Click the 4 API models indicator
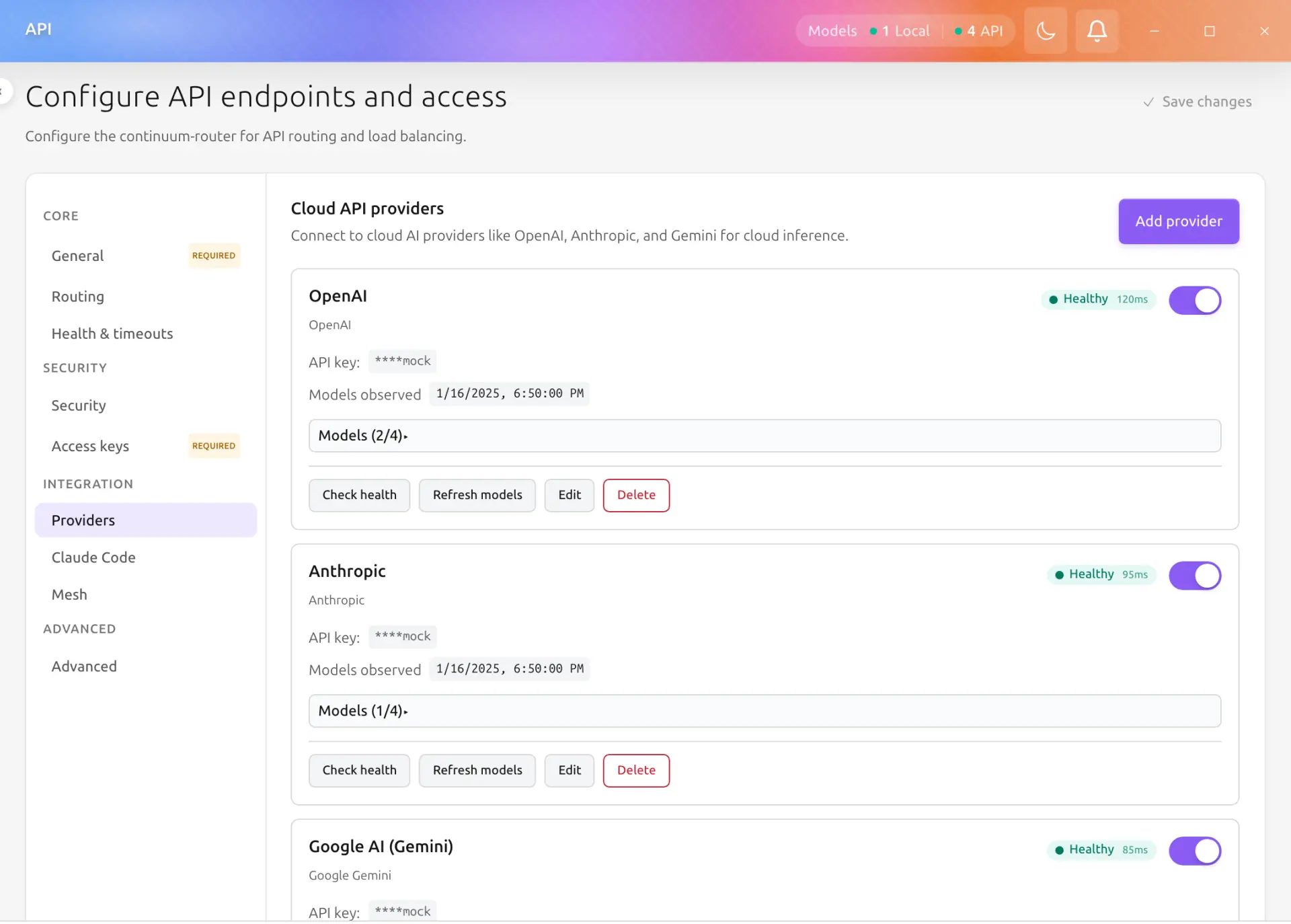This screenshot has height=924, width=1291. click(978, 31)
